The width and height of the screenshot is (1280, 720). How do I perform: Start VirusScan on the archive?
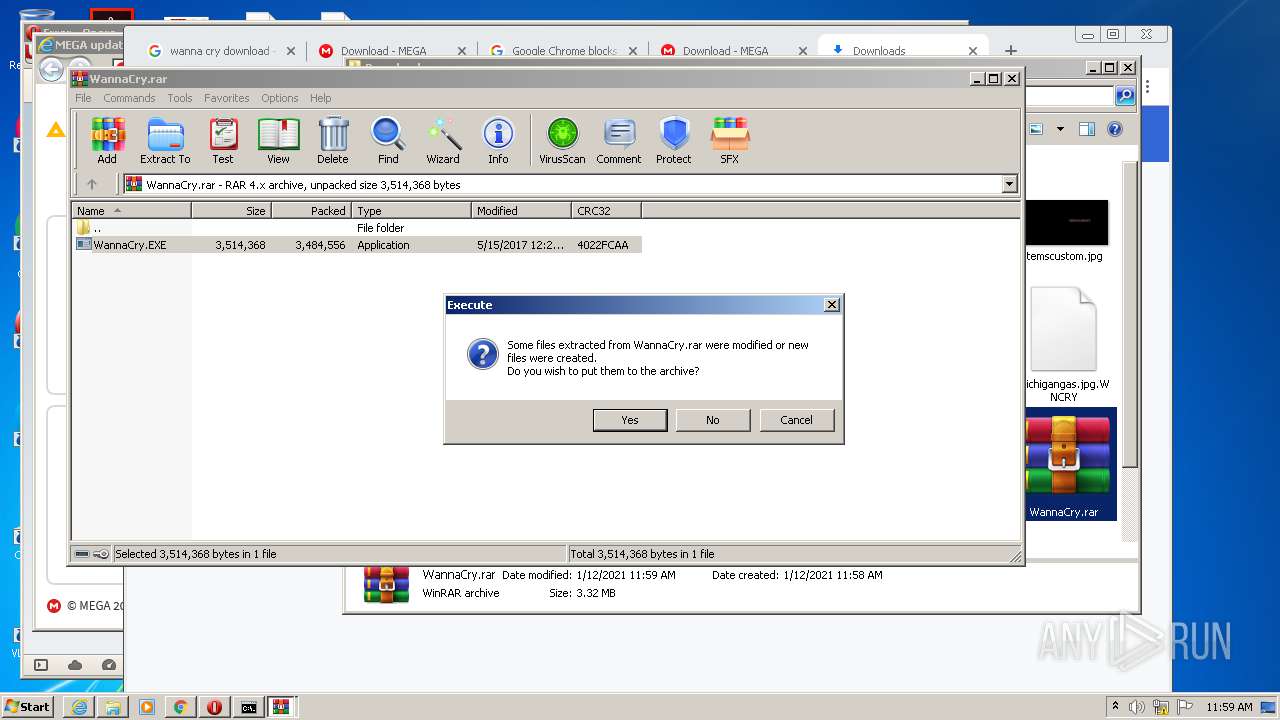click(562, 140)
